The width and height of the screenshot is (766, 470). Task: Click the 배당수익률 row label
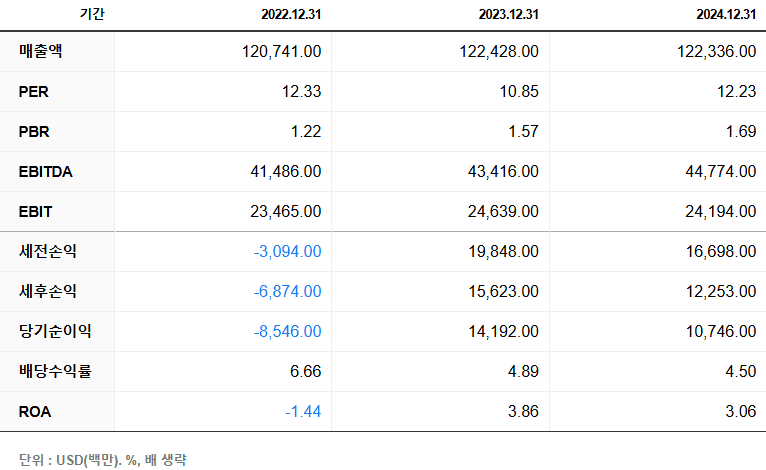(55, 371)
